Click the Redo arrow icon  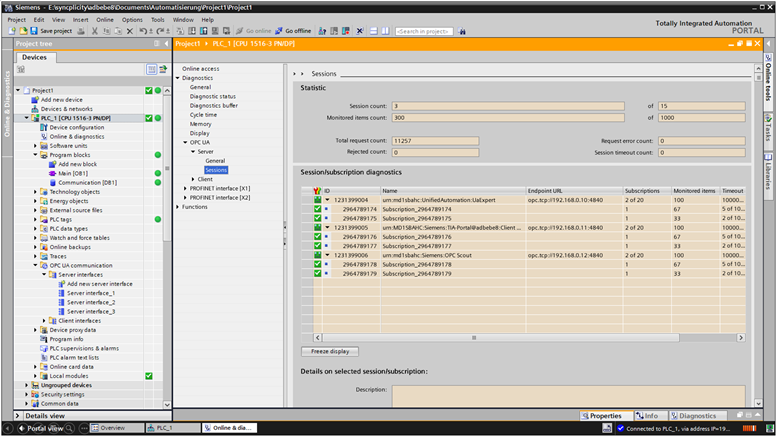coord(160,31)
